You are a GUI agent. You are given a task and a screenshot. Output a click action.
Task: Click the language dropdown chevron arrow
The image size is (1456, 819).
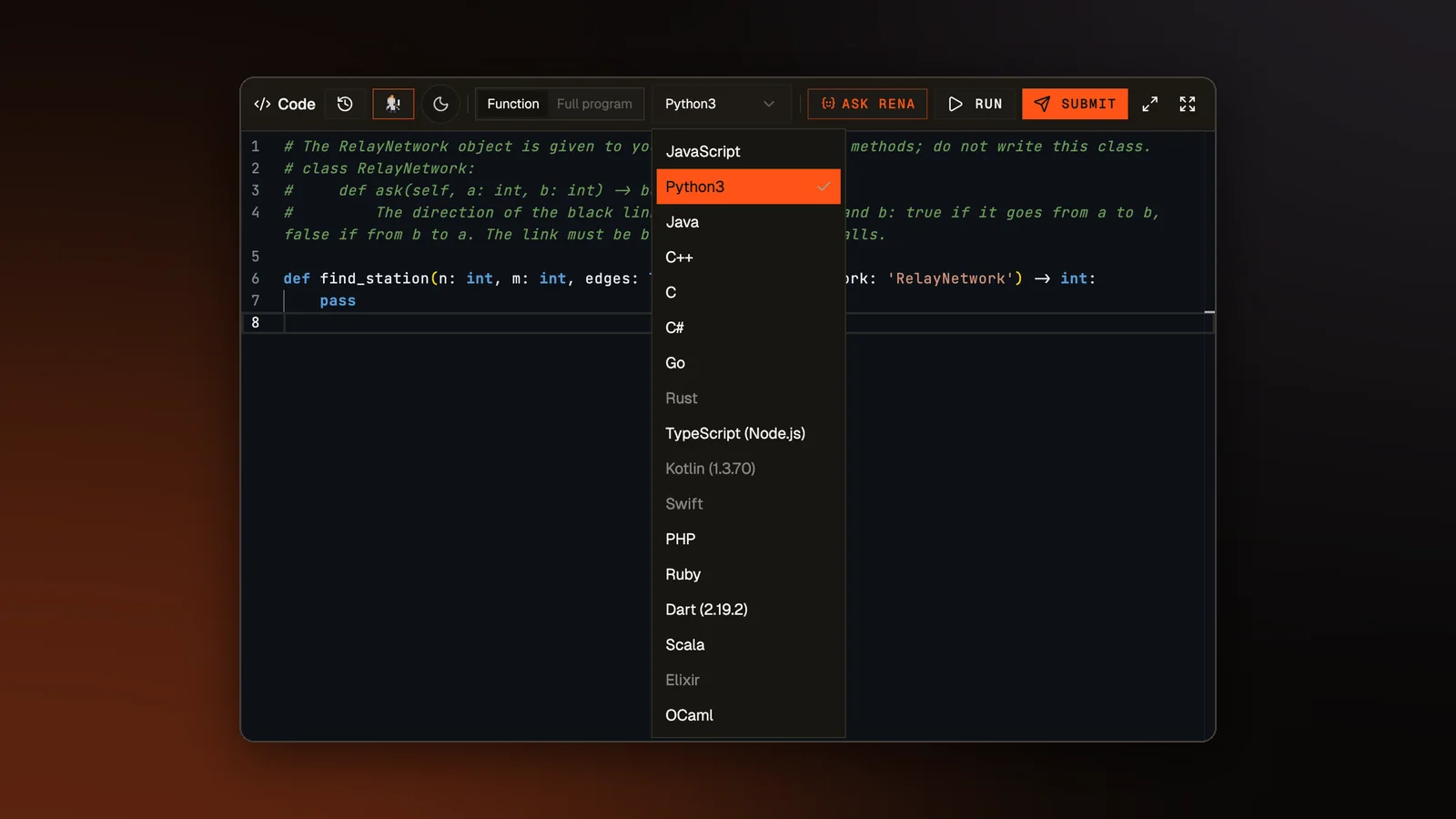(769, 104)
